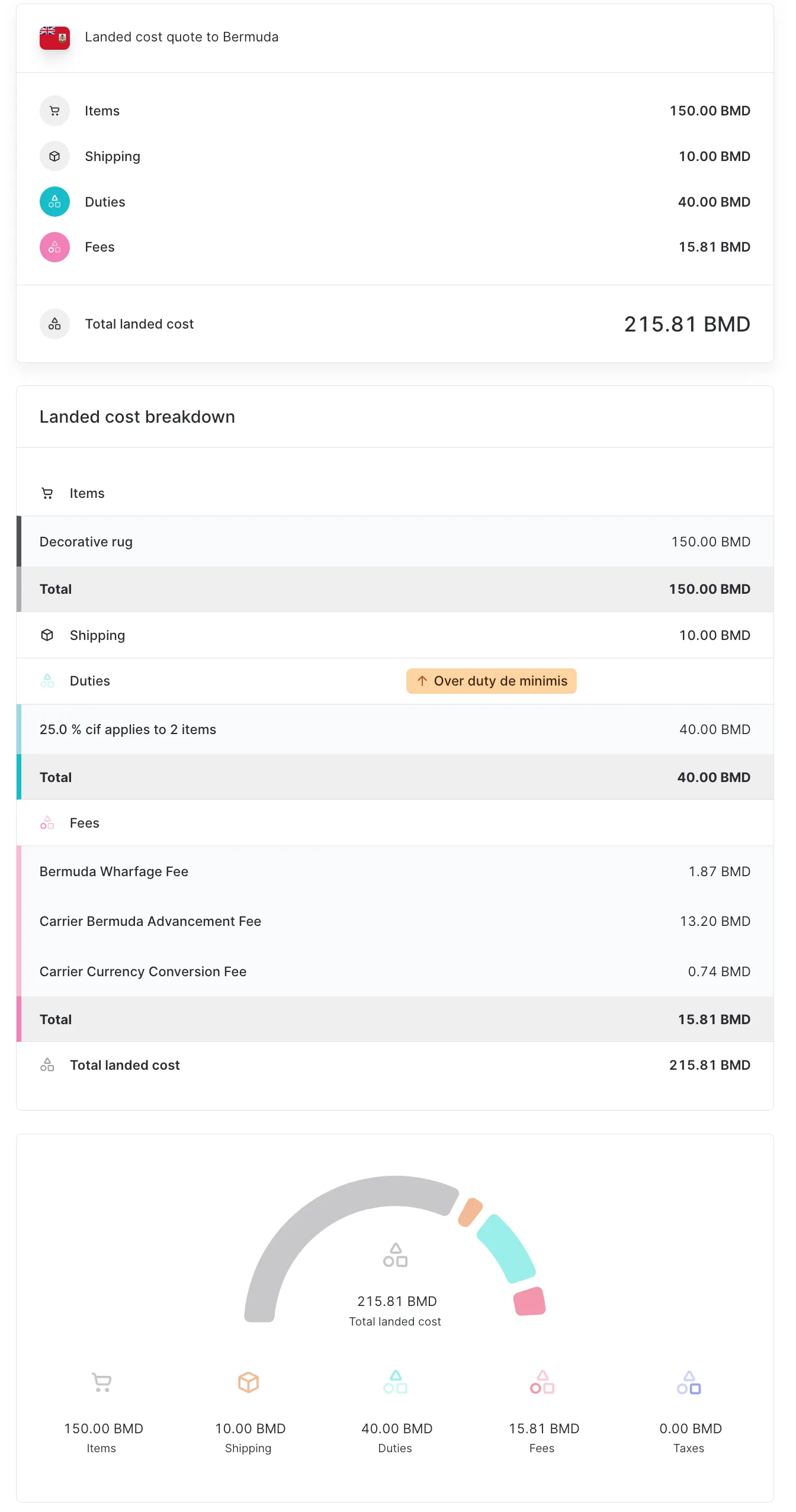796x1512 pixels.
Task: Click the Fees icon in the chart legend
Action: tap(542, 1384)
